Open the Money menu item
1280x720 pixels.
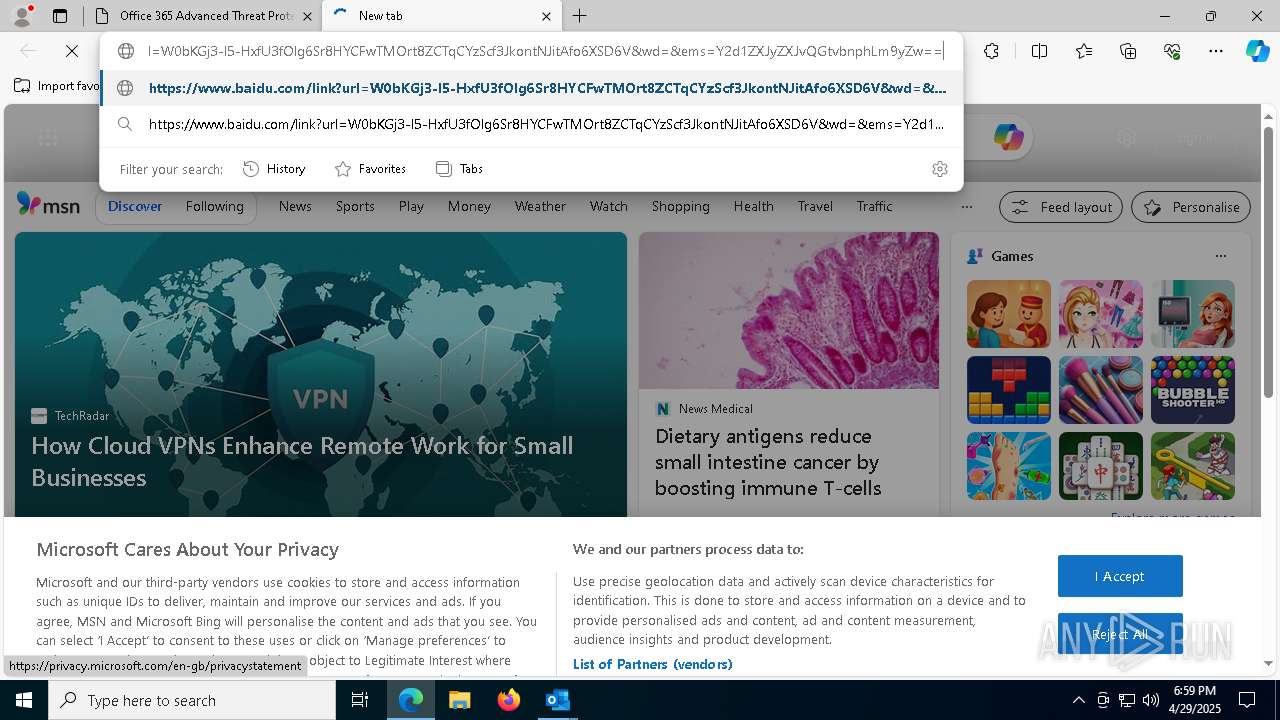pyautogui.click(x=469, y=206)
